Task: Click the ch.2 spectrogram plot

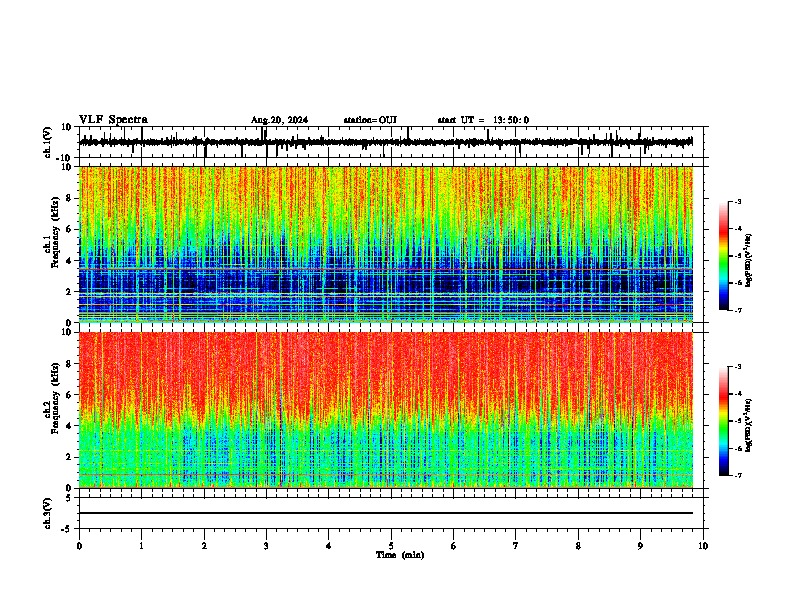Action: (x=386, y=410)
